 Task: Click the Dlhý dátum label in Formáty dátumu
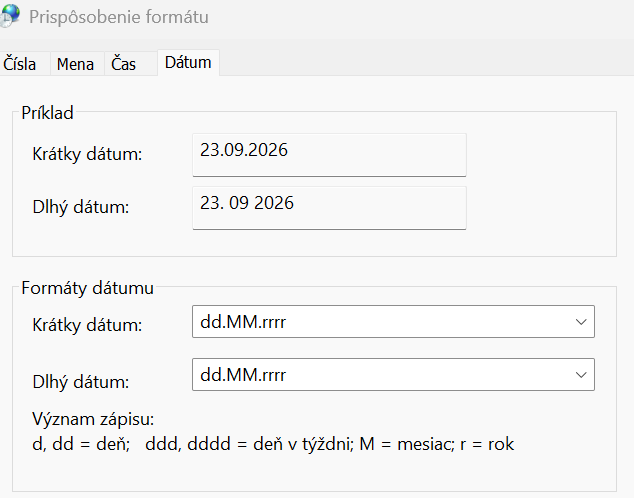coord(81,382)
